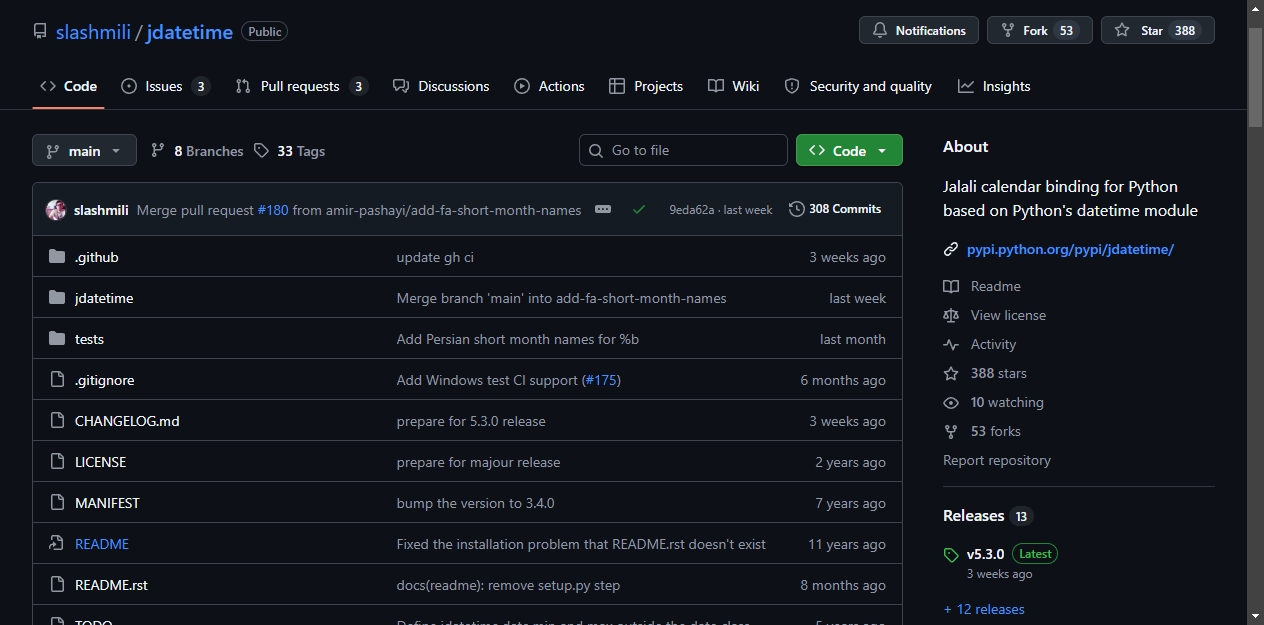Click the green check status icon
Image resolution: width=1264 pixels, height=625 pixels.
click(x=639, y=209)
